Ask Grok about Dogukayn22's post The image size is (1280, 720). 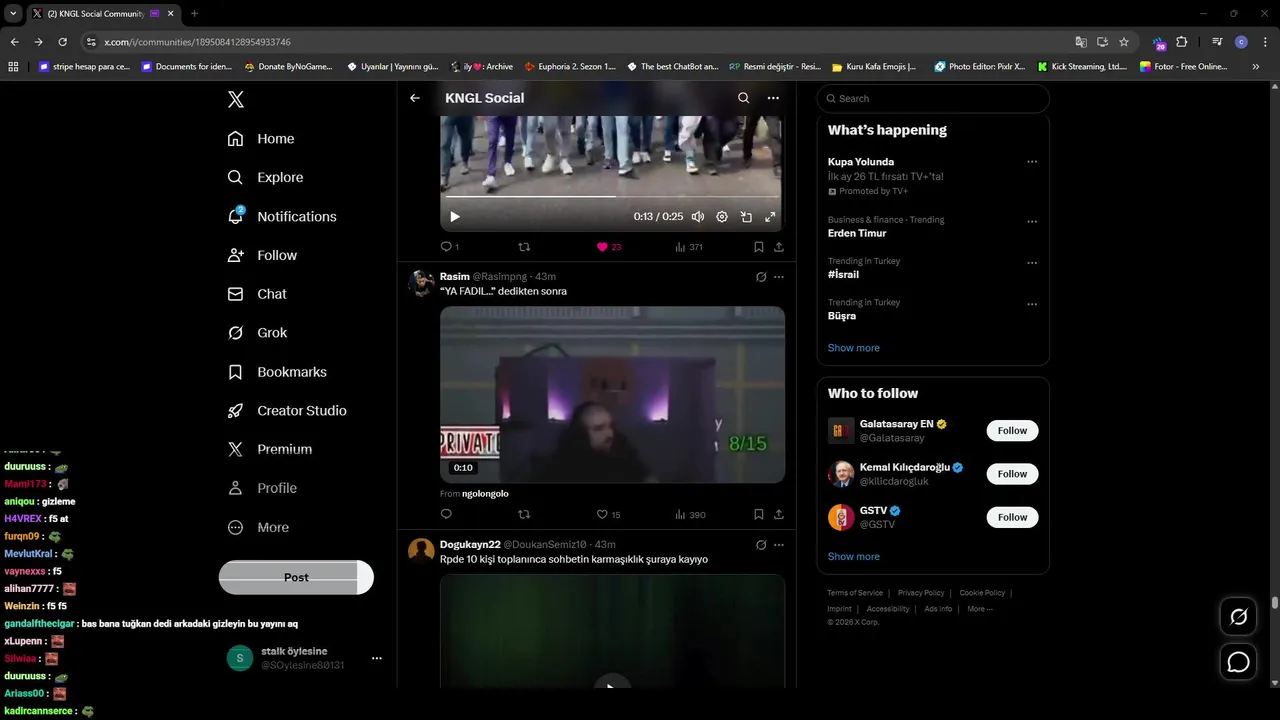(761, 545)
